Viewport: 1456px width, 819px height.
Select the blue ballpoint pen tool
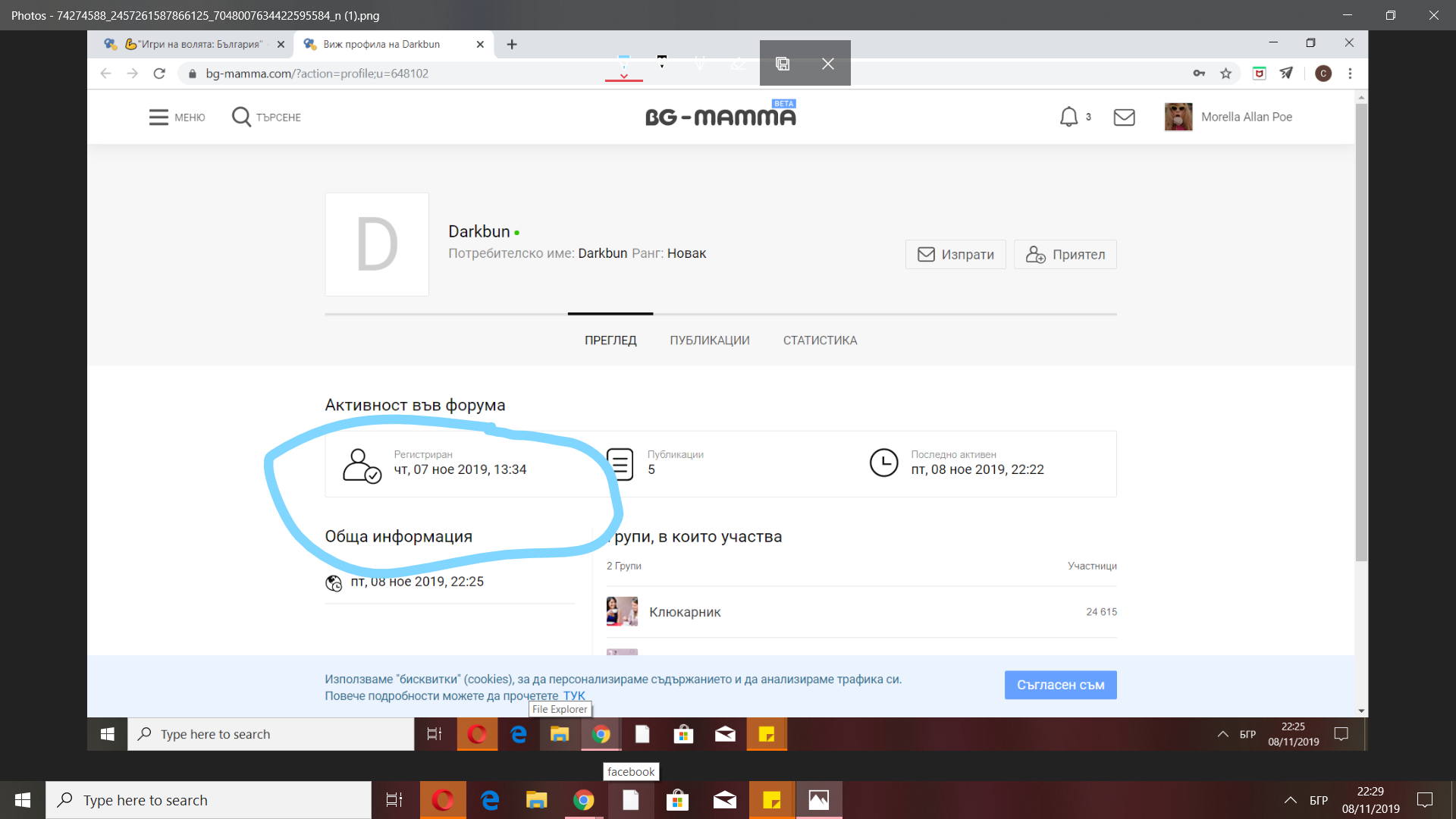pyautogui.click(x=623, y=61)
